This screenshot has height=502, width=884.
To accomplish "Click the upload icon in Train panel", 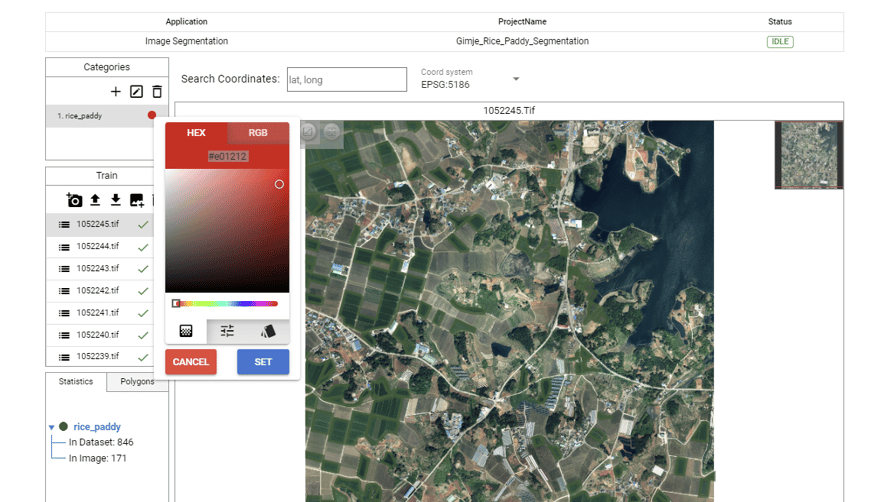I will click(95, 200).
